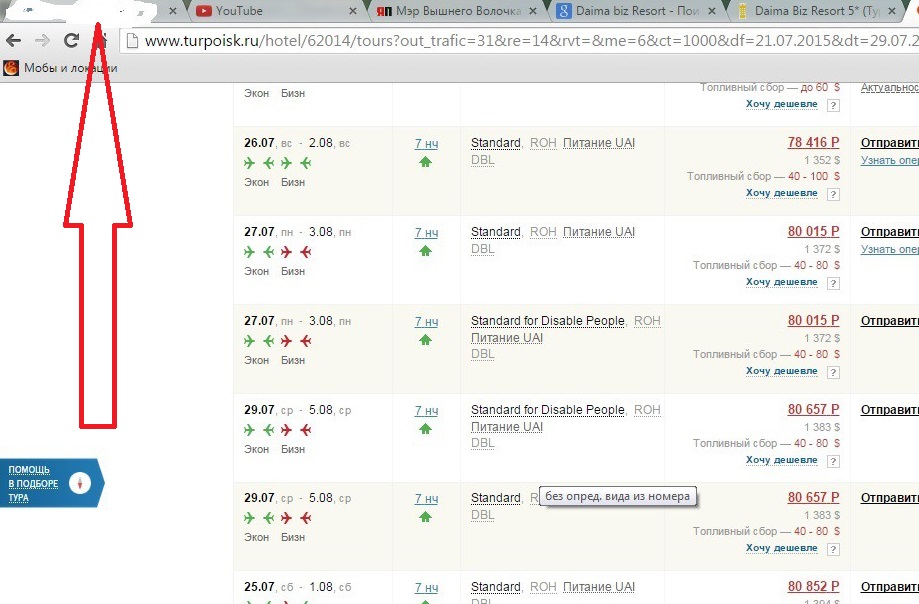Screen dimensions: 919x604
Task: Click Standard for Disable People in the 27.07 row
Action: click(547, 321)
